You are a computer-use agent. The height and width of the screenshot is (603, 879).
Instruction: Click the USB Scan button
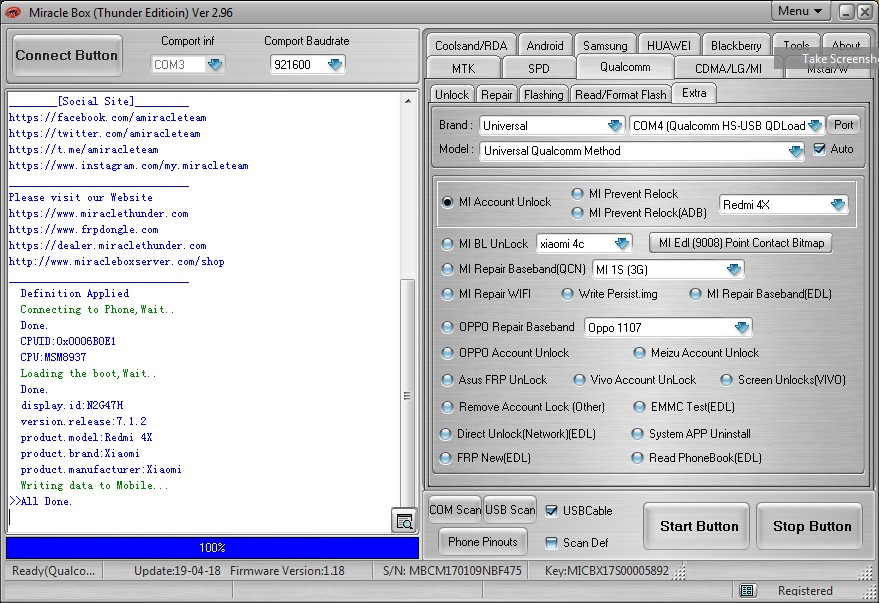click(510, 510)
